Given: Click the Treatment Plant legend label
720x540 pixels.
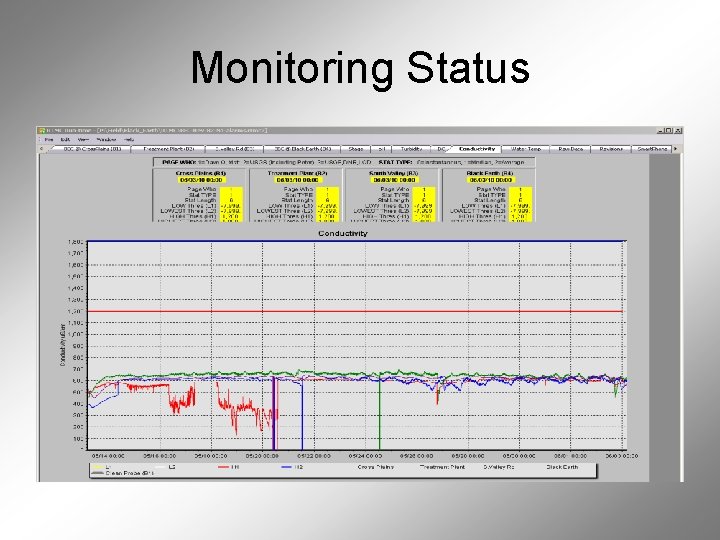Looking at the screenshot, I should (x=443, y=467).
